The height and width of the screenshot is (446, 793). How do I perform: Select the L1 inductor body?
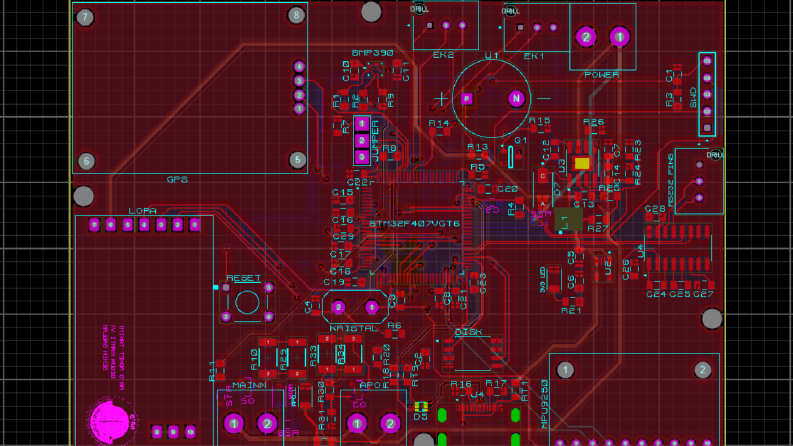(568, 220)
